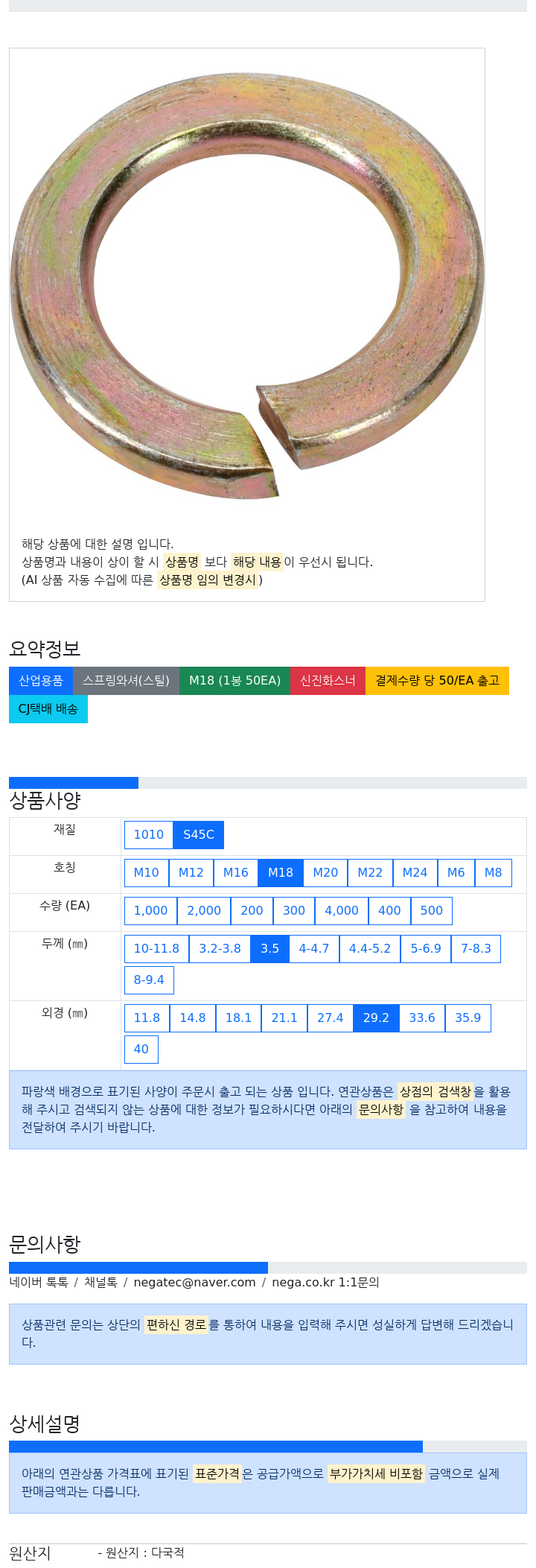This screenshot has width=536, height=1568.
Task: Choose thickness range 10-11.8
Action: pos(156,949)
